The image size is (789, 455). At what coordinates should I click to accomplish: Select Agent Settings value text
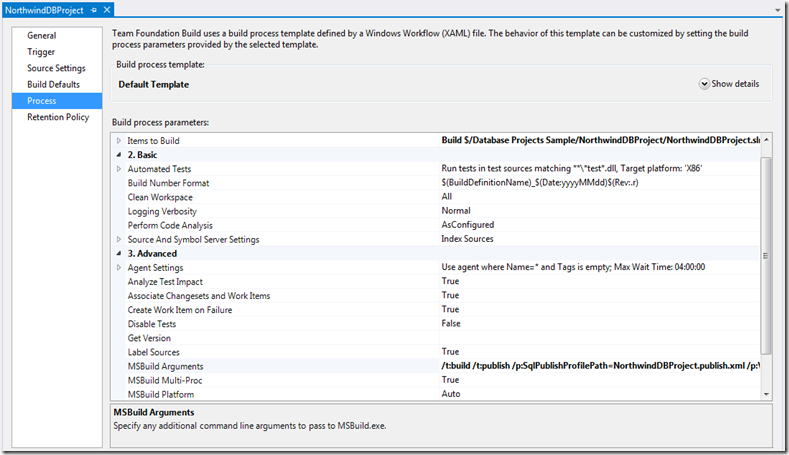[573, 267]
